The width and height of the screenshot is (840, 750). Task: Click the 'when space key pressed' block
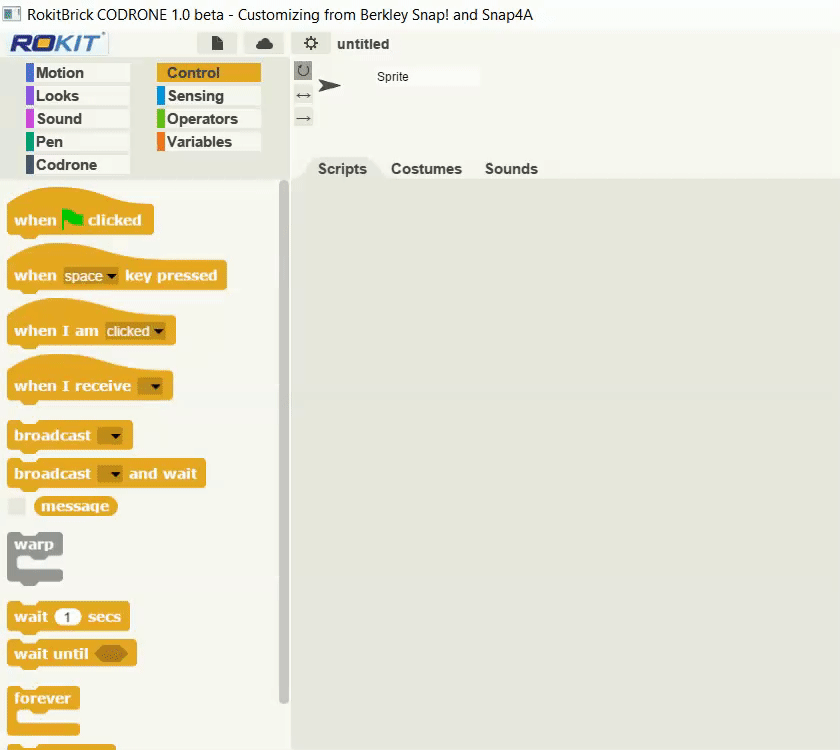click(117, 269)
